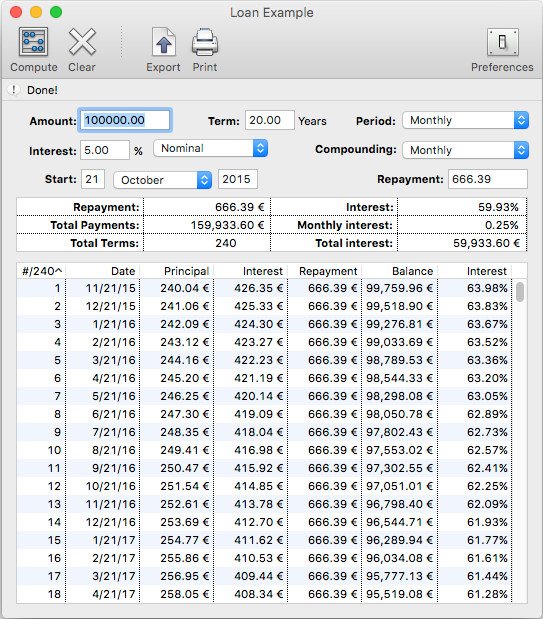Click the Export arrow document icon
Viewport: 543px width, 619px height.
click(163, 42)
